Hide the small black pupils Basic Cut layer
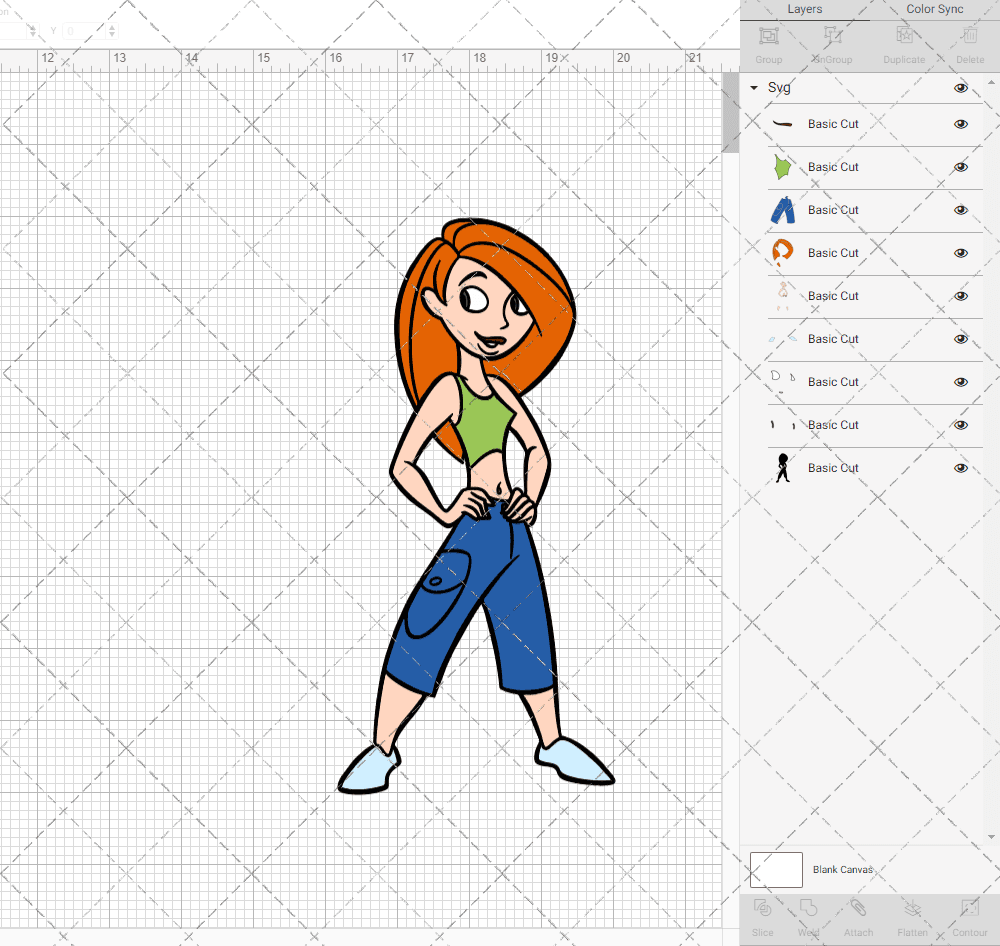1000x946 pixels. pyautogui.click(x=960, y=425)
